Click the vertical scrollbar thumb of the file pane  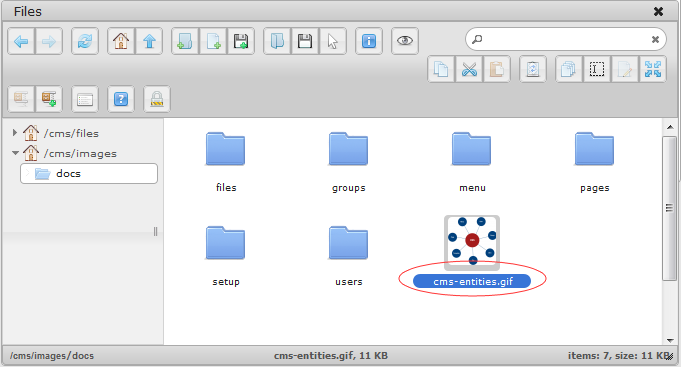[670, 208]
